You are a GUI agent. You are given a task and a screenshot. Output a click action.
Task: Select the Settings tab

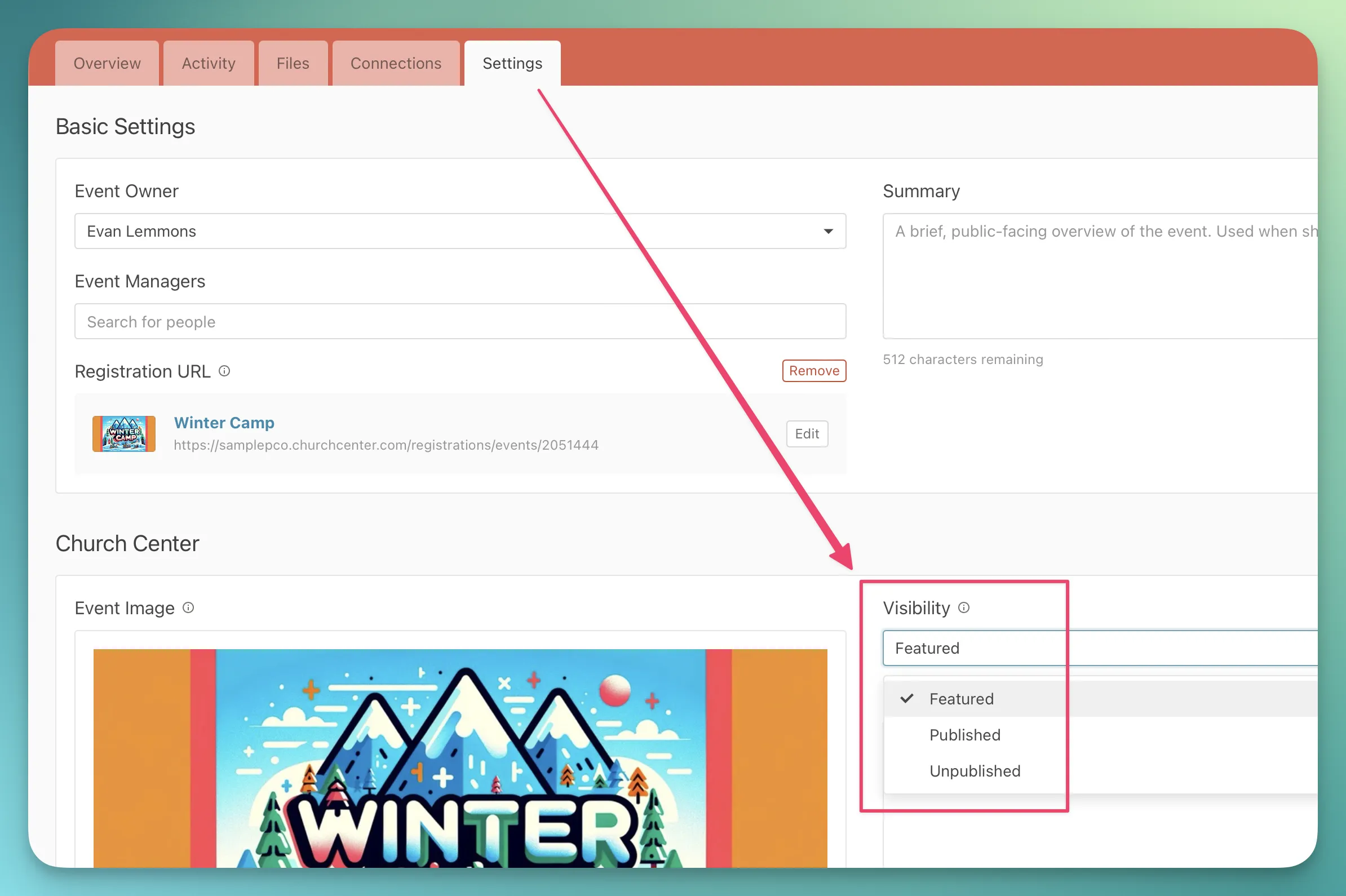coord(512,63)
